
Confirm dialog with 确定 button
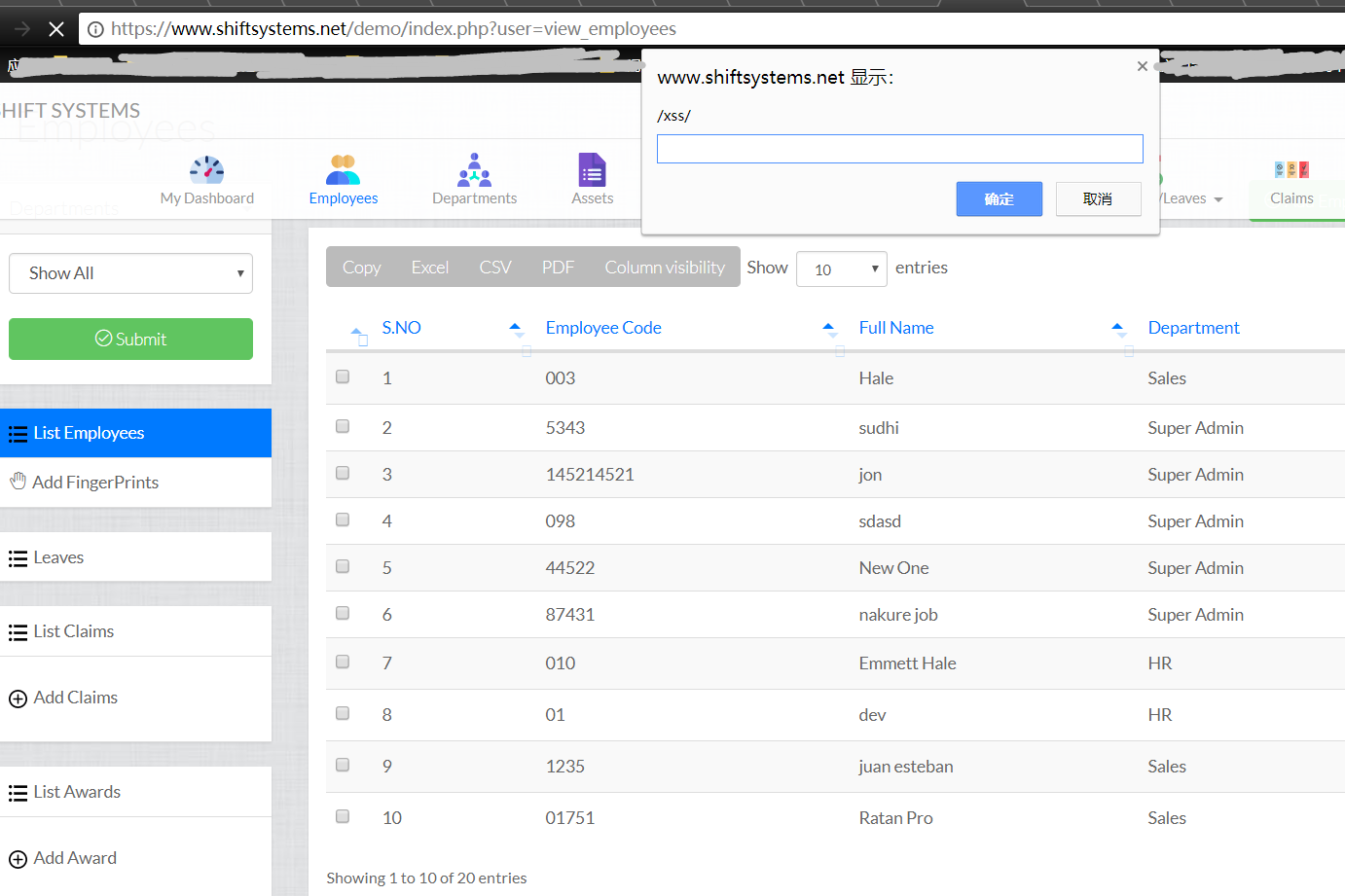[1000, 198]
